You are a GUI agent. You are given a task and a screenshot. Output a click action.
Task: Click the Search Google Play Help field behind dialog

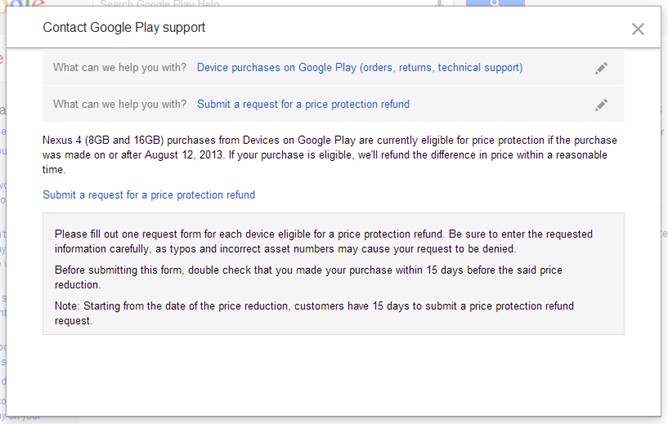point(273,3)
